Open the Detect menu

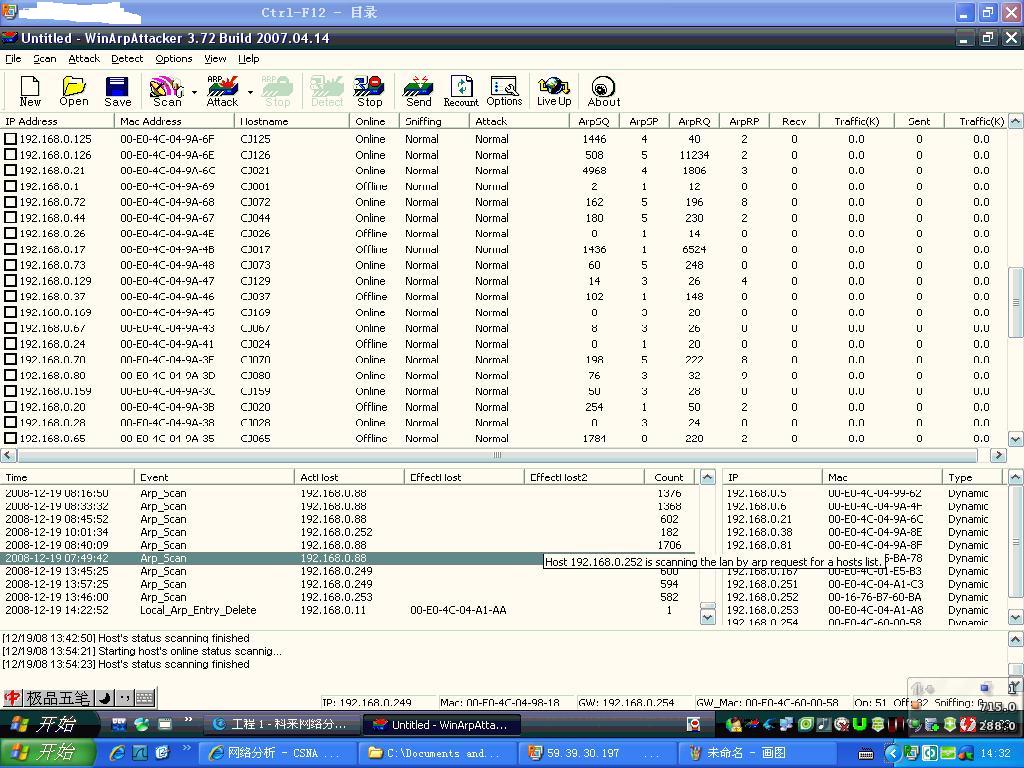[x=127, y=59]
